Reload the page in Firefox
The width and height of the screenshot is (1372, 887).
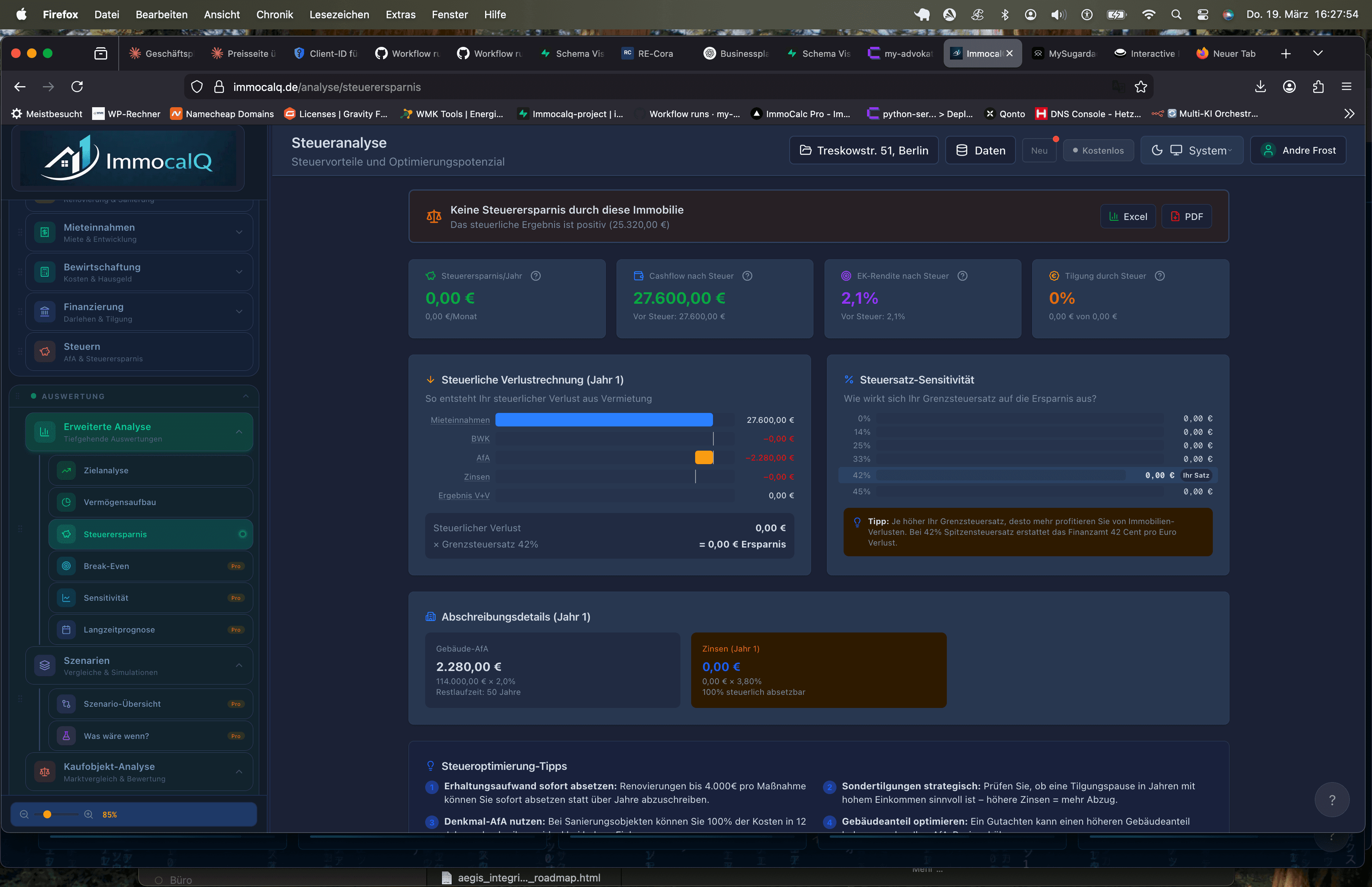[77, 87]
